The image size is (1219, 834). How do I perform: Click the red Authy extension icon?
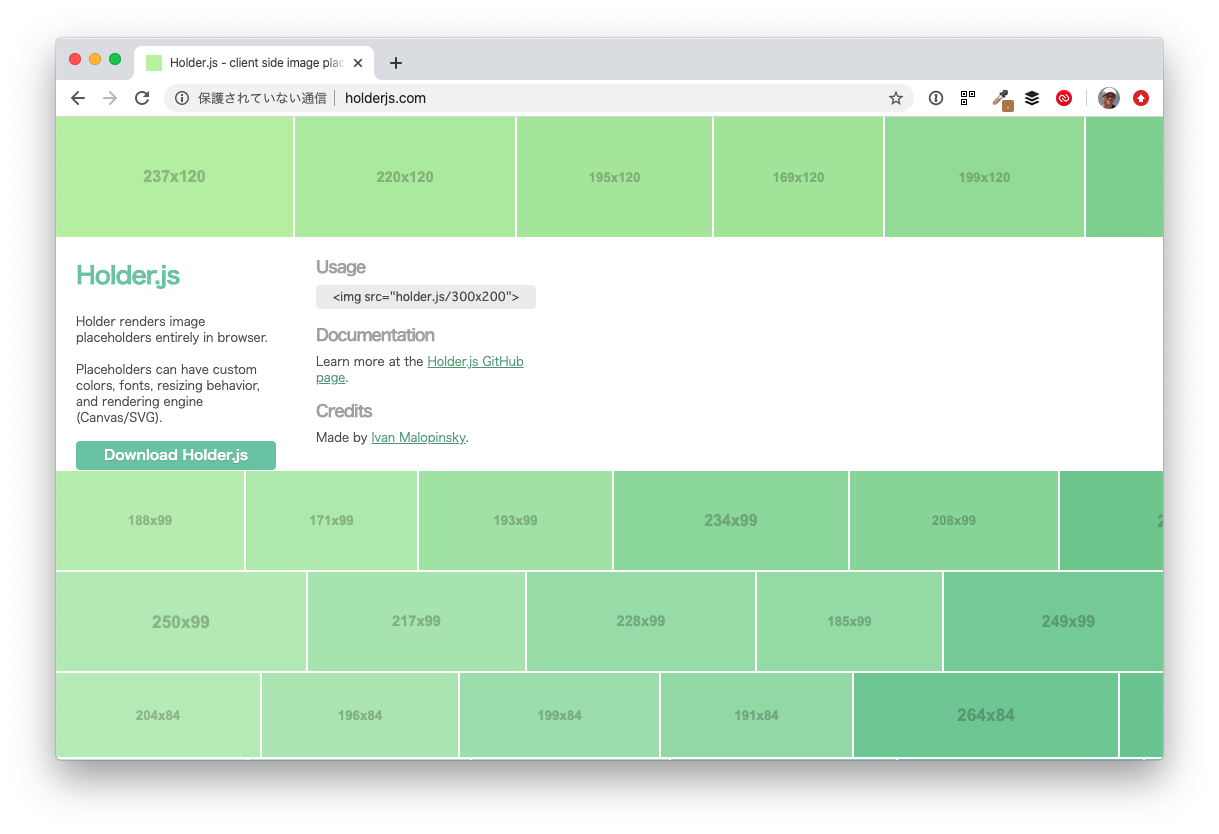coord(1064,98)
